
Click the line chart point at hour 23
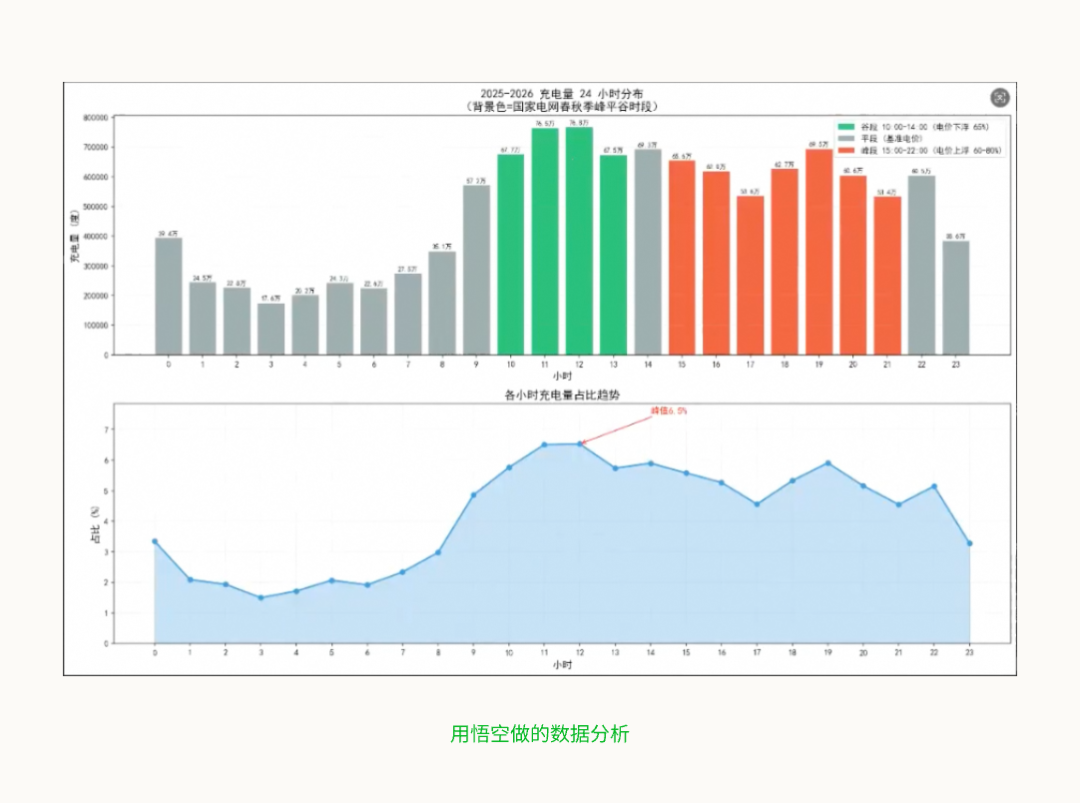click(969, 543)
